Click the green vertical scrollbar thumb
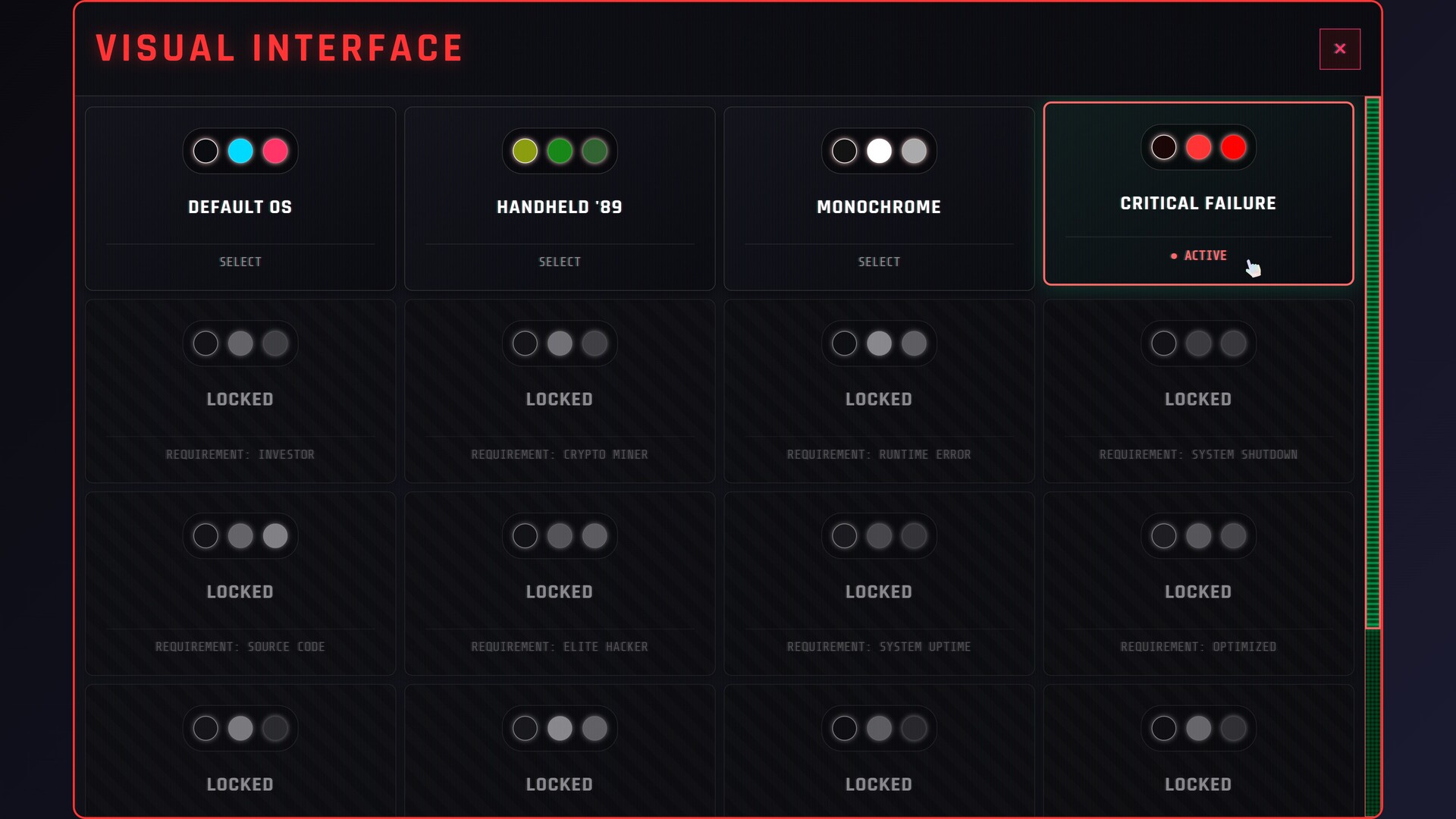Viewport: 1456px width, 819px height. click(x=1372, y=362)
